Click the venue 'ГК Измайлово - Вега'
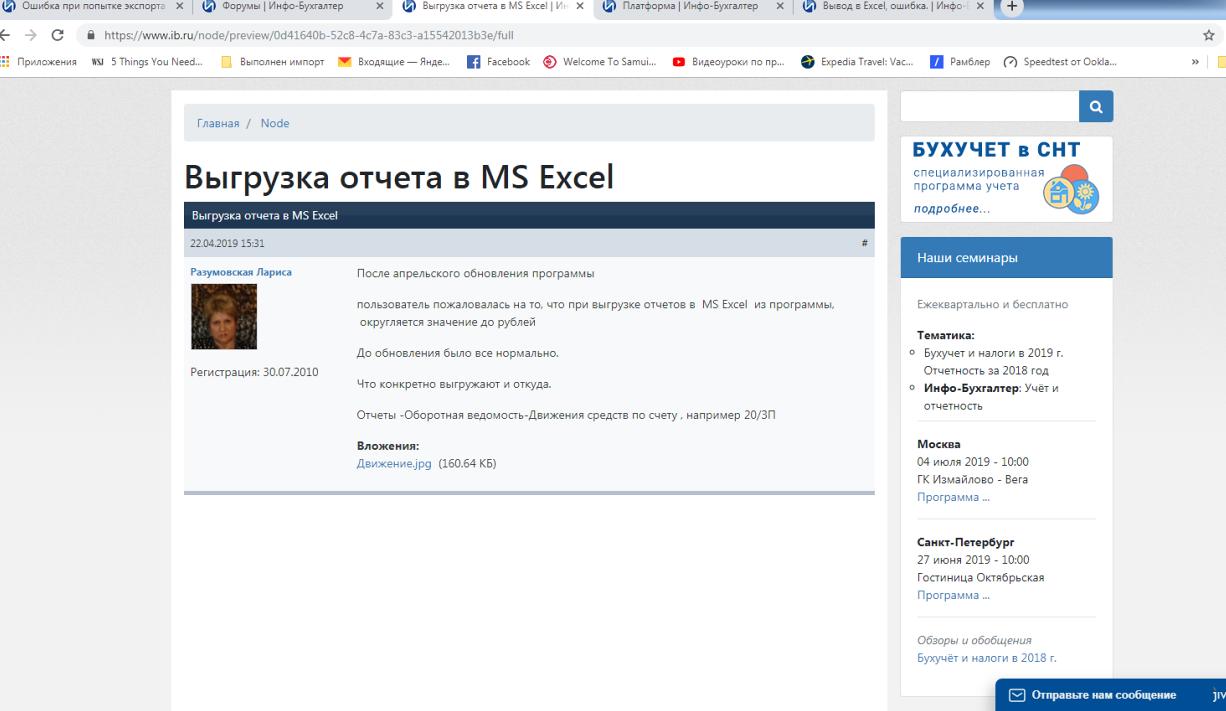This screenshot has height=711, width=1226. [972, 480]
